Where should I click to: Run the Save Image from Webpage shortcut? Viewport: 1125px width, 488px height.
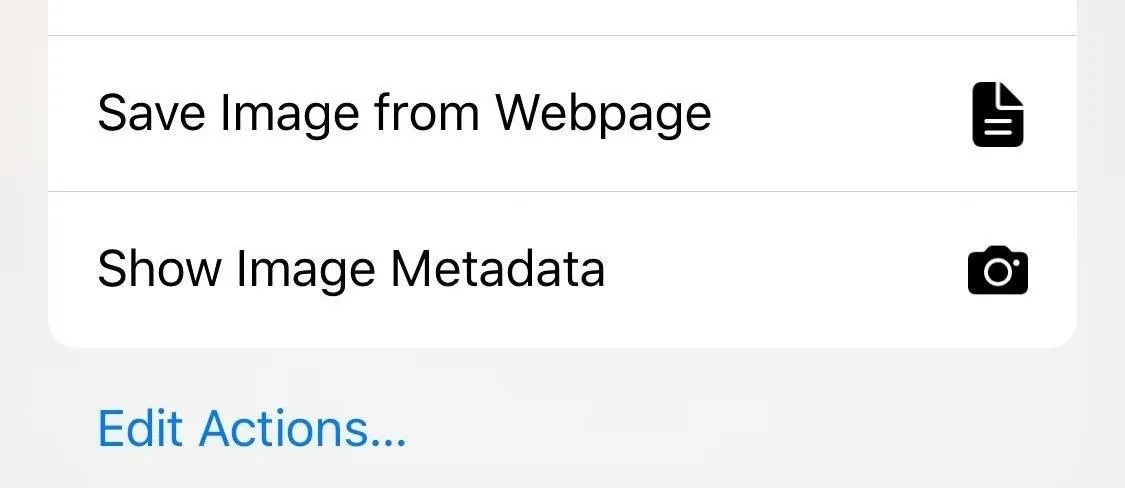pyautogui.click(x=562, y=113)
